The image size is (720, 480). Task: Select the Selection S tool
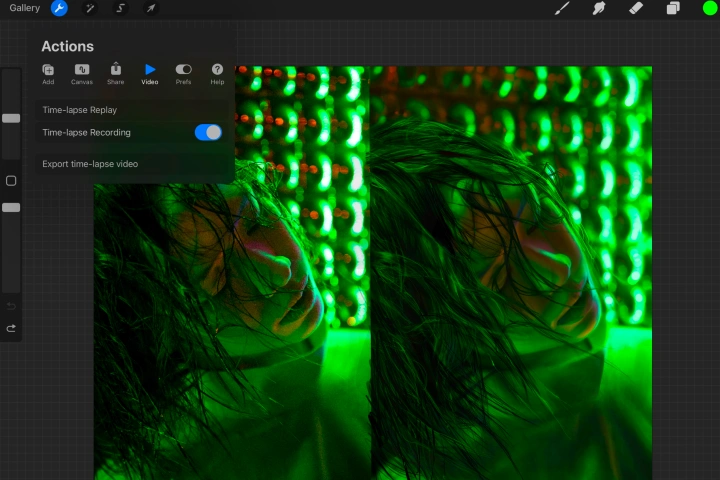click(x=120, y=8)
